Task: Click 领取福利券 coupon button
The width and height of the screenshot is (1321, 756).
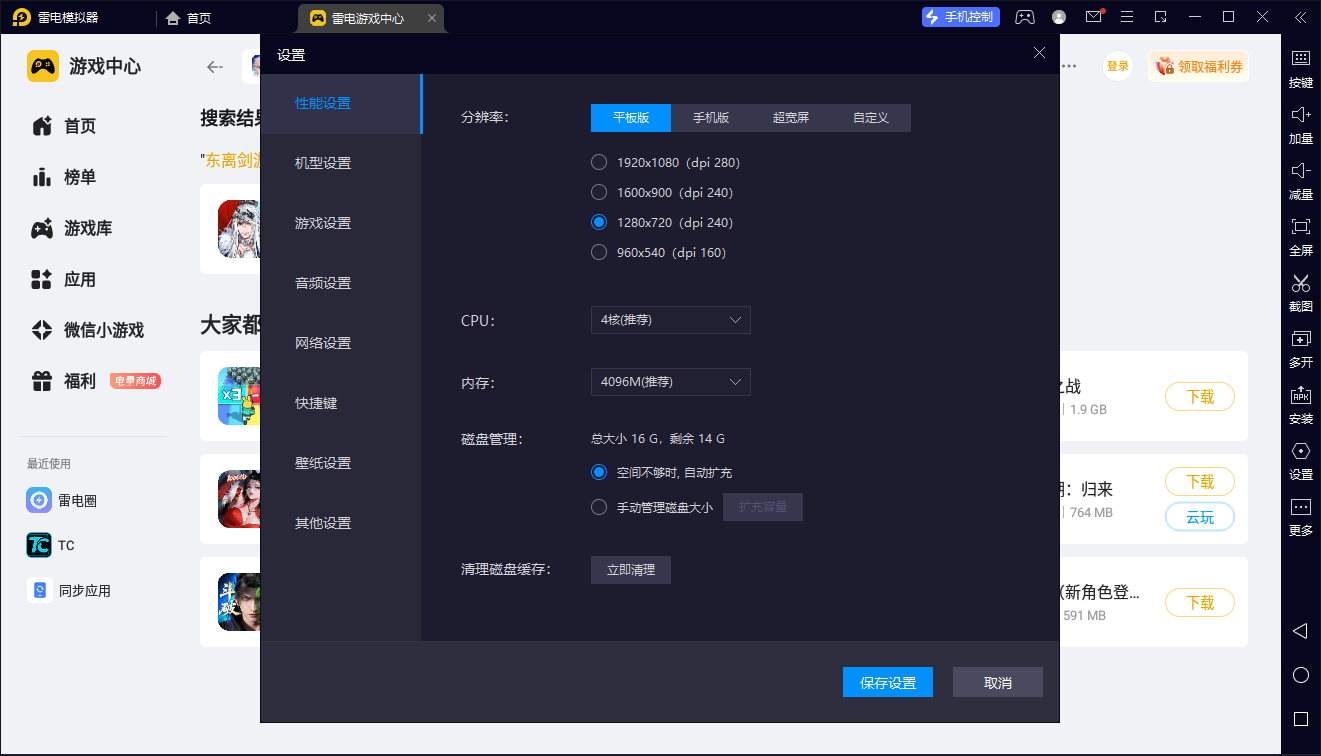Action: [1198, 66]
